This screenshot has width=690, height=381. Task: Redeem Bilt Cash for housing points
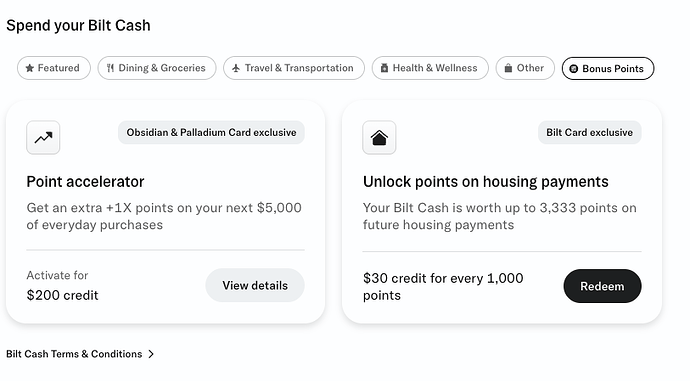[602, 286]
